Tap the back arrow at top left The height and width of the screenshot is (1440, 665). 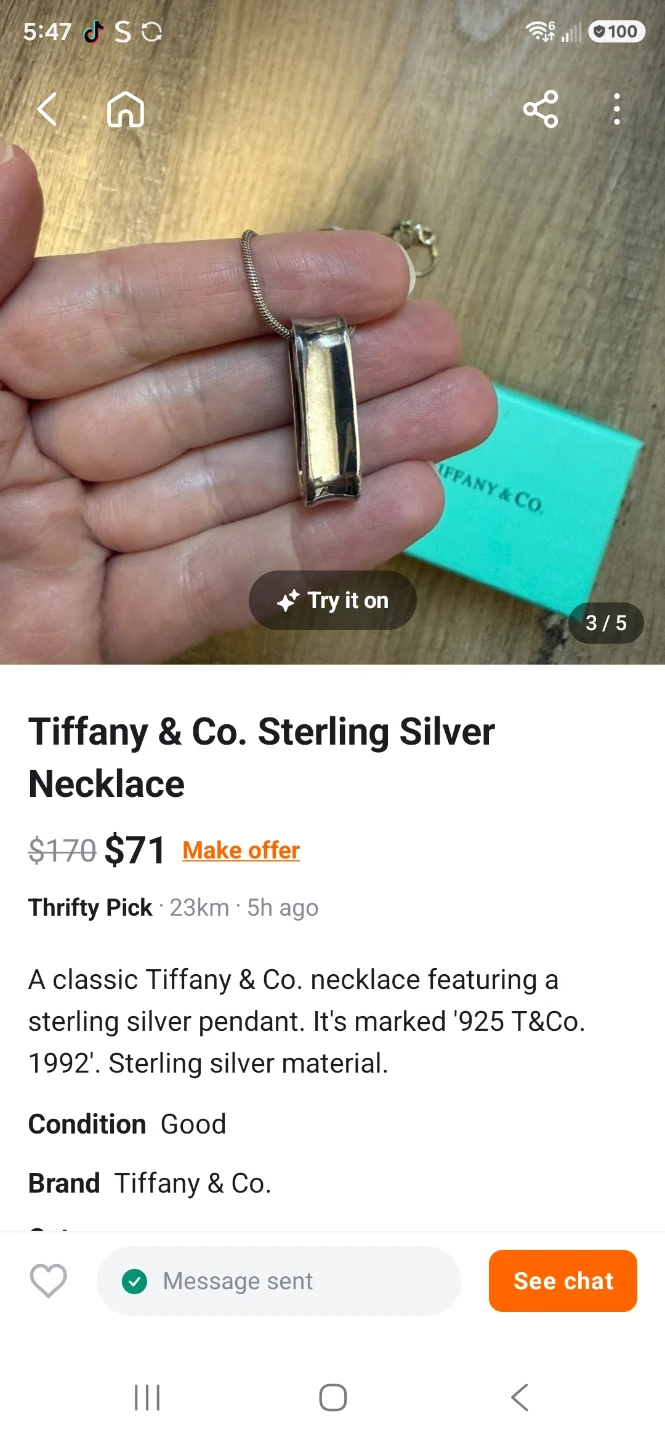tap(47, 109)
